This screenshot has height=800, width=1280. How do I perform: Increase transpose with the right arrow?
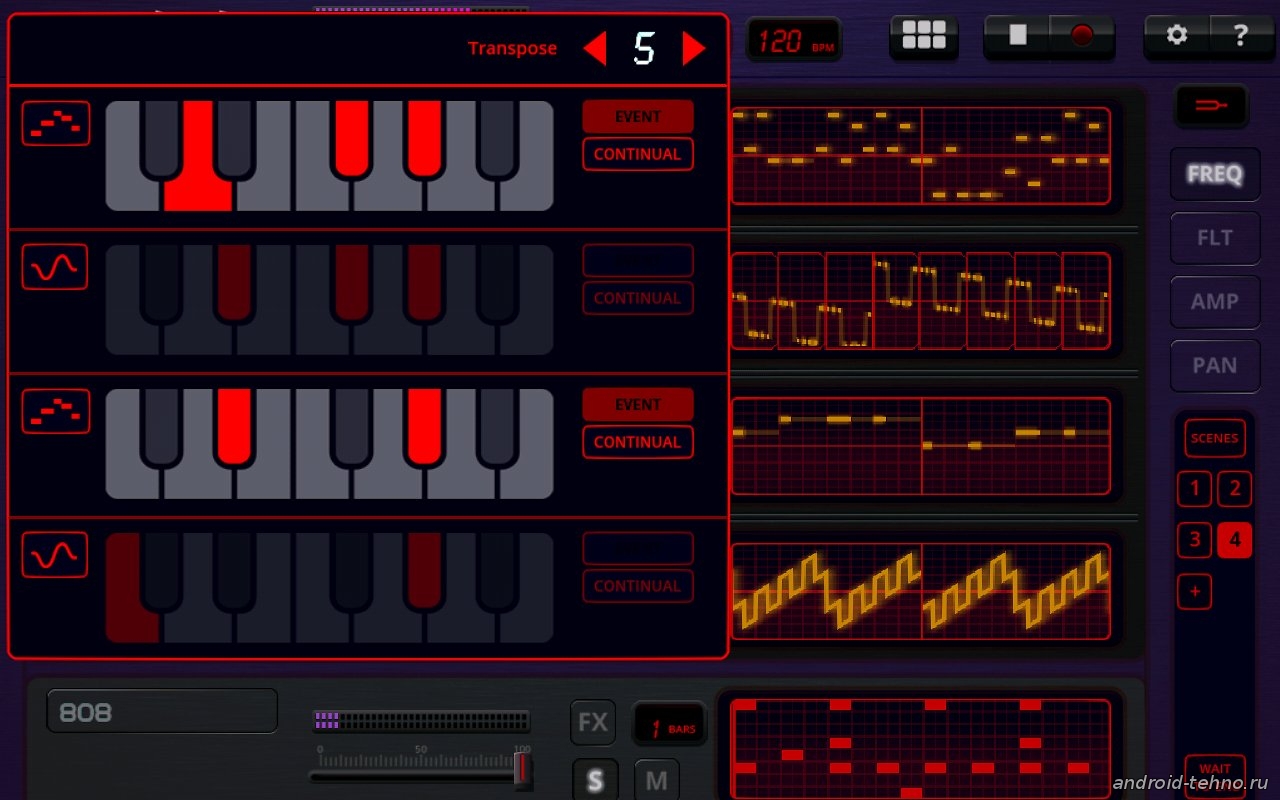[694, 48]
